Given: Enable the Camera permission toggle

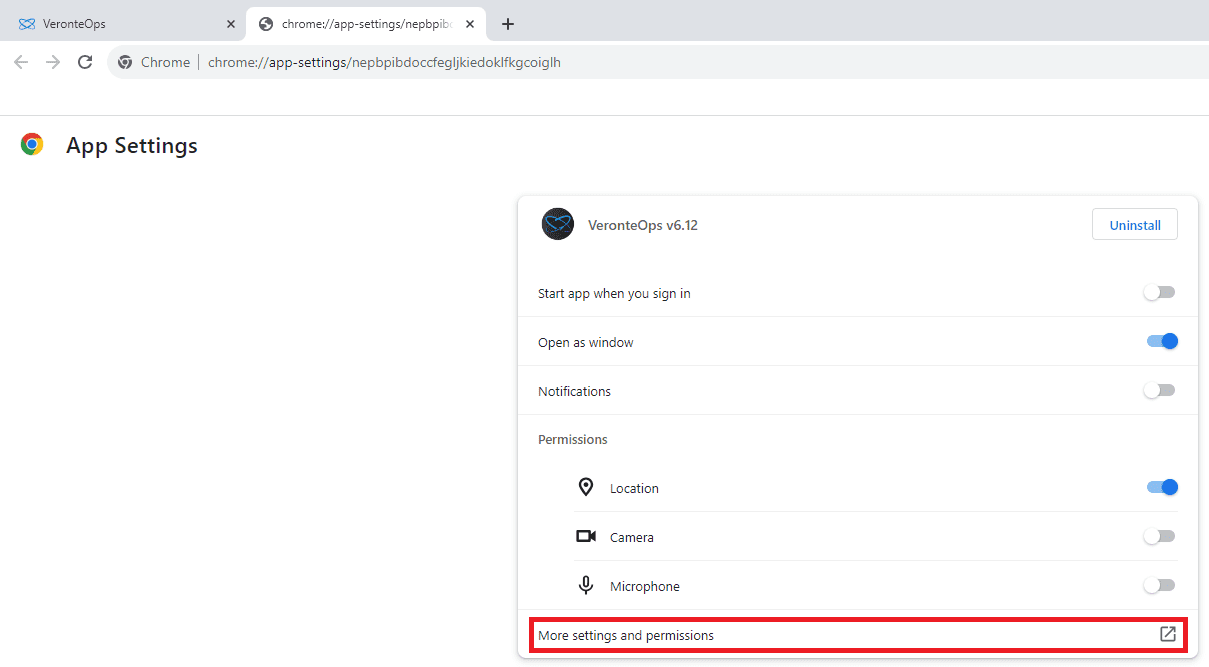Looking at the screenshot, I should [x=1160, y=537].
